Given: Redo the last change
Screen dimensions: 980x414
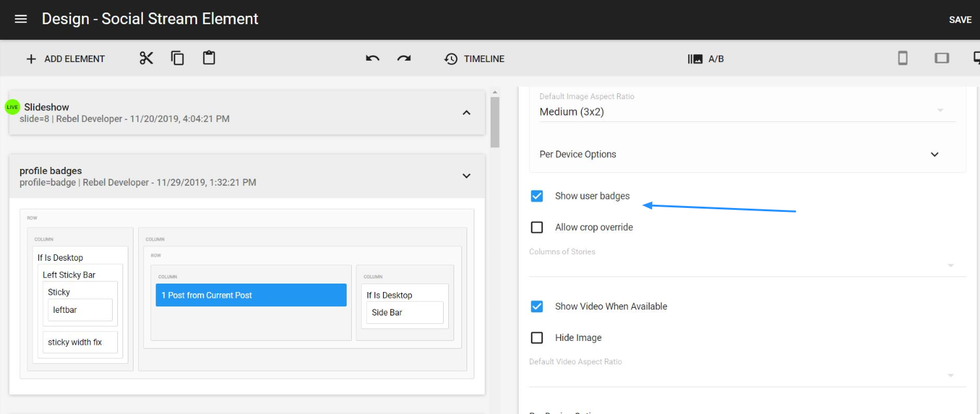Looking at the screenshot, I should pyautogui.click(x=404, y=58).
